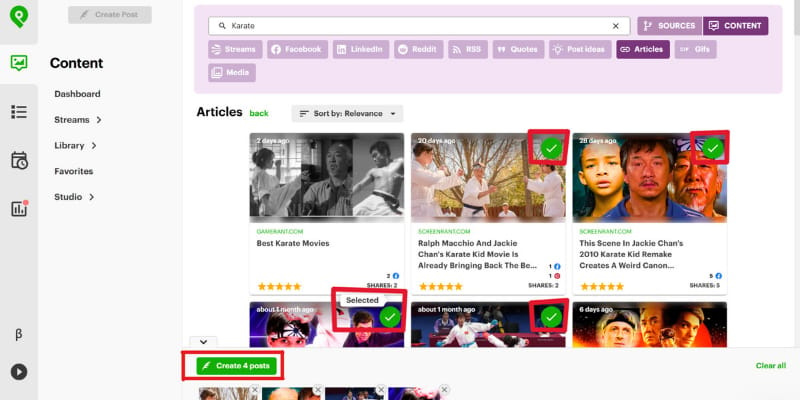The image size is (800, 400).
Task: Click the green back link beside Articles
Action: coord(259,113)
